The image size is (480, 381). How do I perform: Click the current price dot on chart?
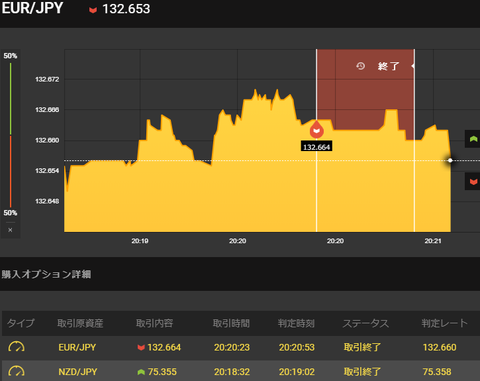(450, 160)
